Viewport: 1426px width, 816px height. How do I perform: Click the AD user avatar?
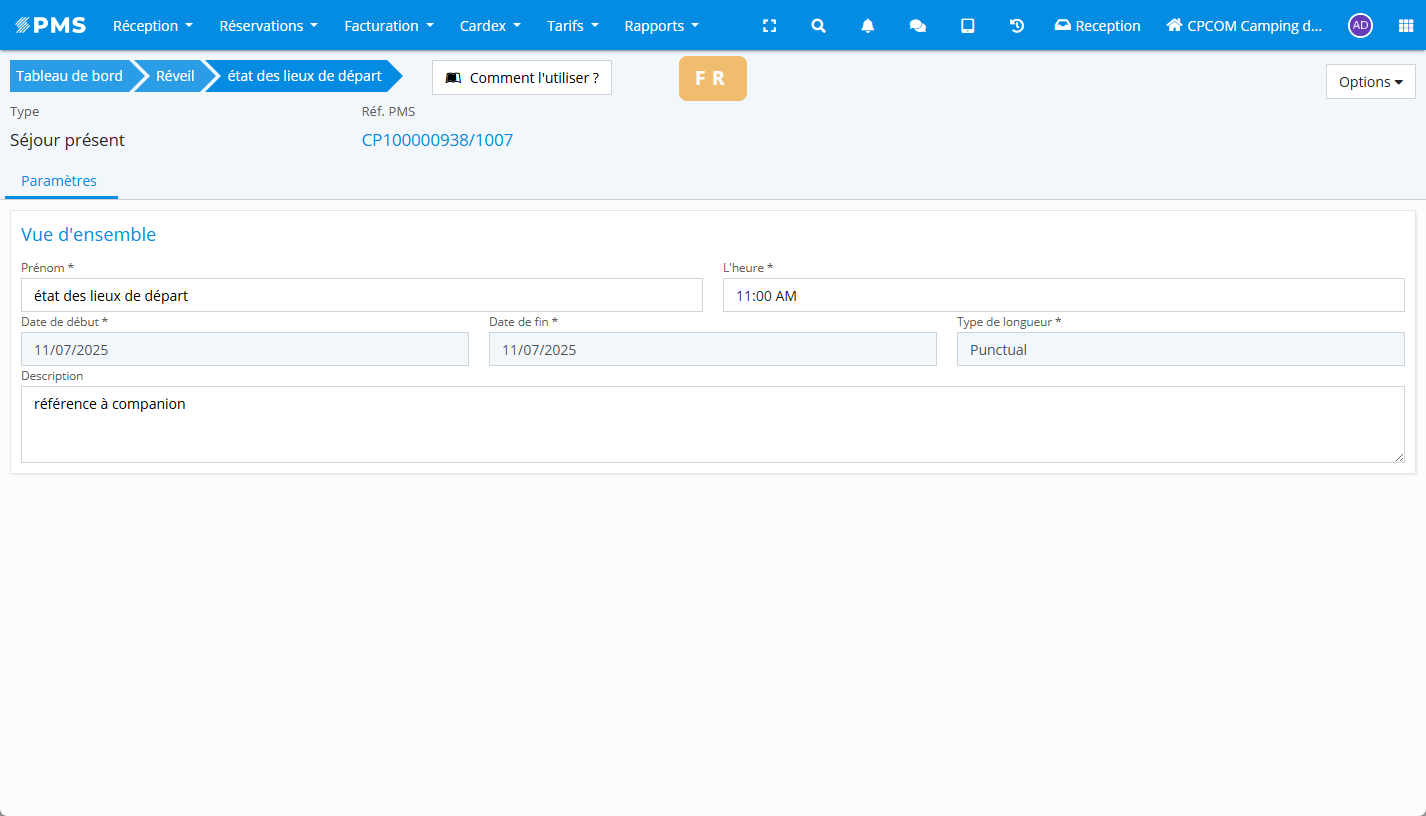1359,26
